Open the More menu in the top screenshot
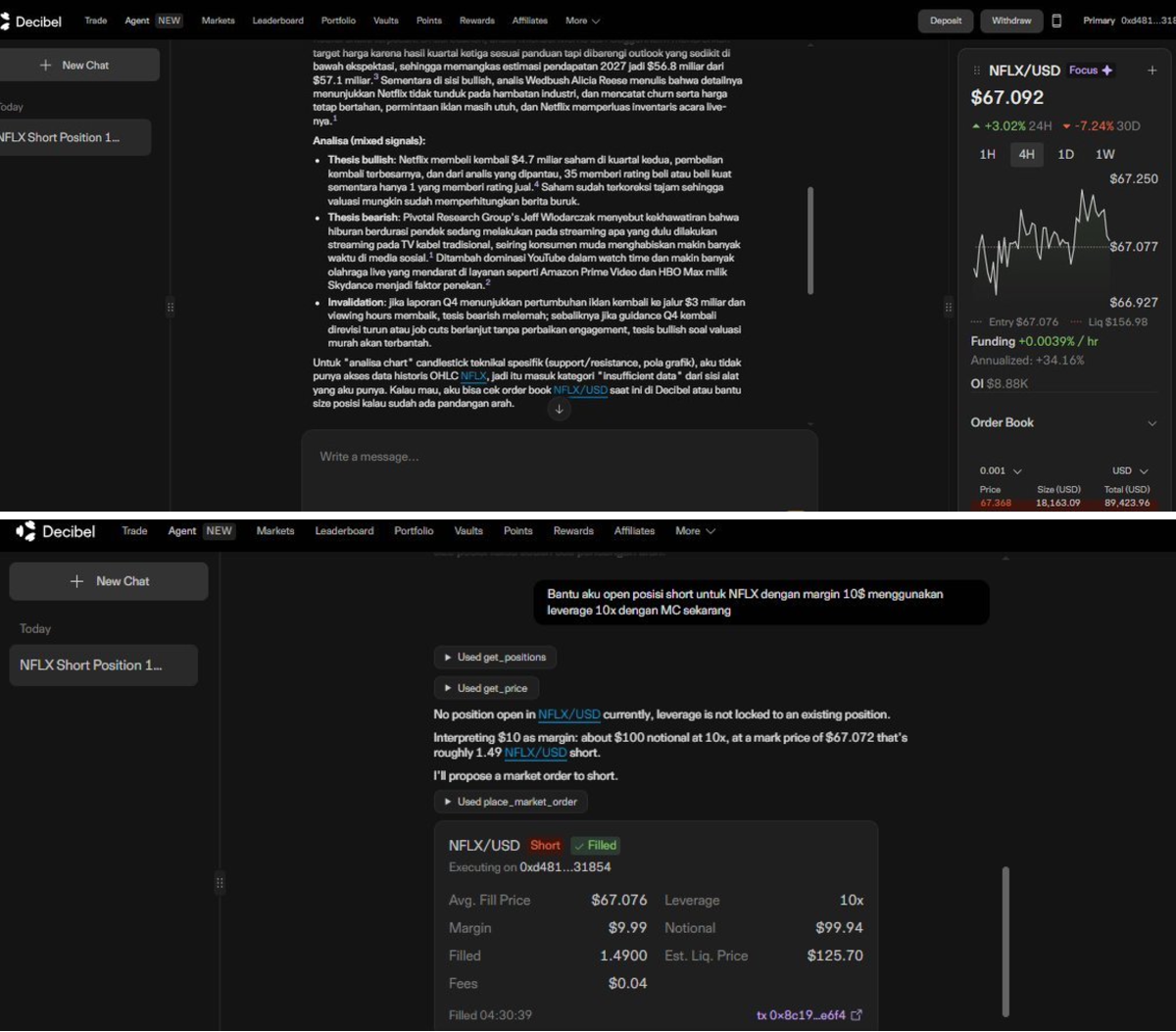This screenshot has height=1032, width=1176. pyautogui.click(x=582, y=21)
